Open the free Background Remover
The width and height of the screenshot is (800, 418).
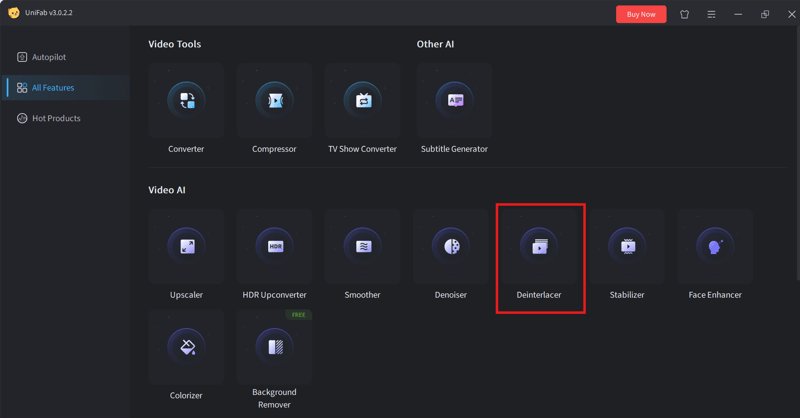[x=274, y=348]
